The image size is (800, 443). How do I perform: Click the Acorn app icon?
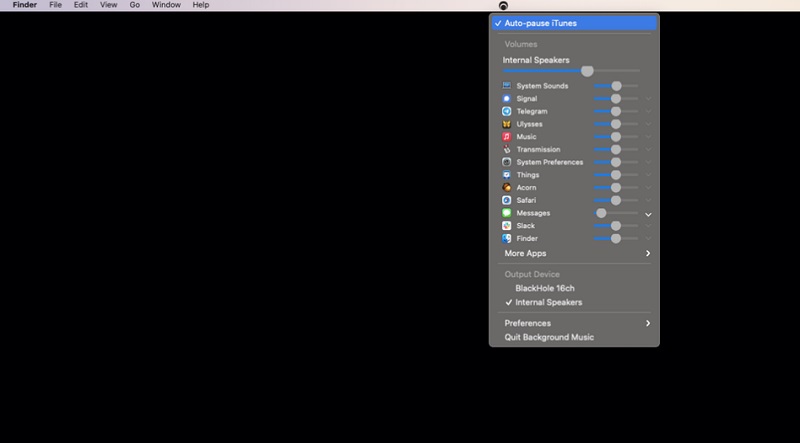[x=507, y=188]
